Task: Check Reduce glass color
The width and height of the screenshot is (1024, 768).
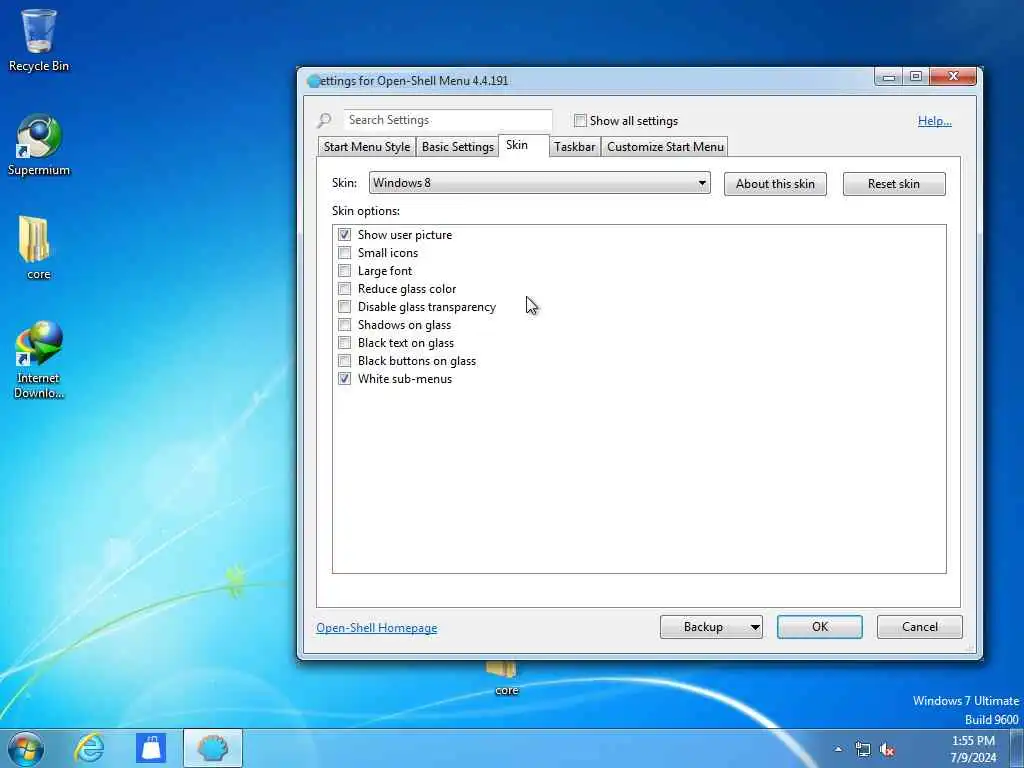Action: (345, 289)
